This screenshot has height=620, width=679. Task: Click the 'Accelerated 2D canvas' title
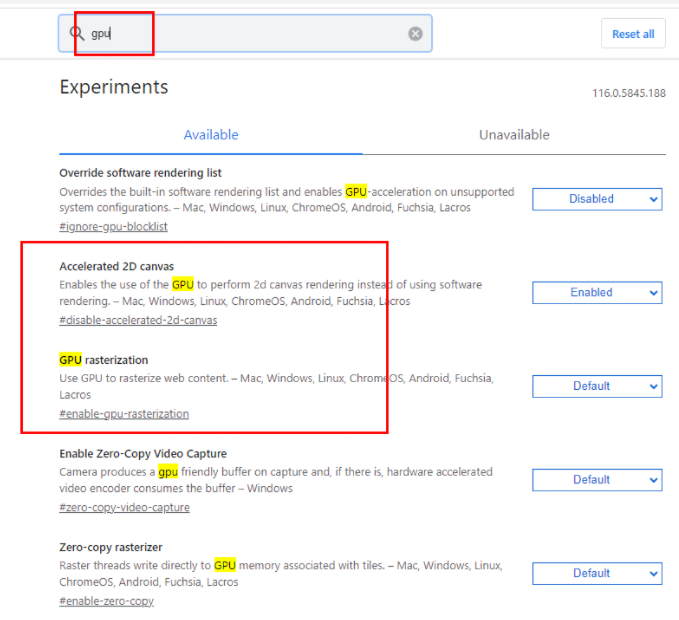pos(116,266)
